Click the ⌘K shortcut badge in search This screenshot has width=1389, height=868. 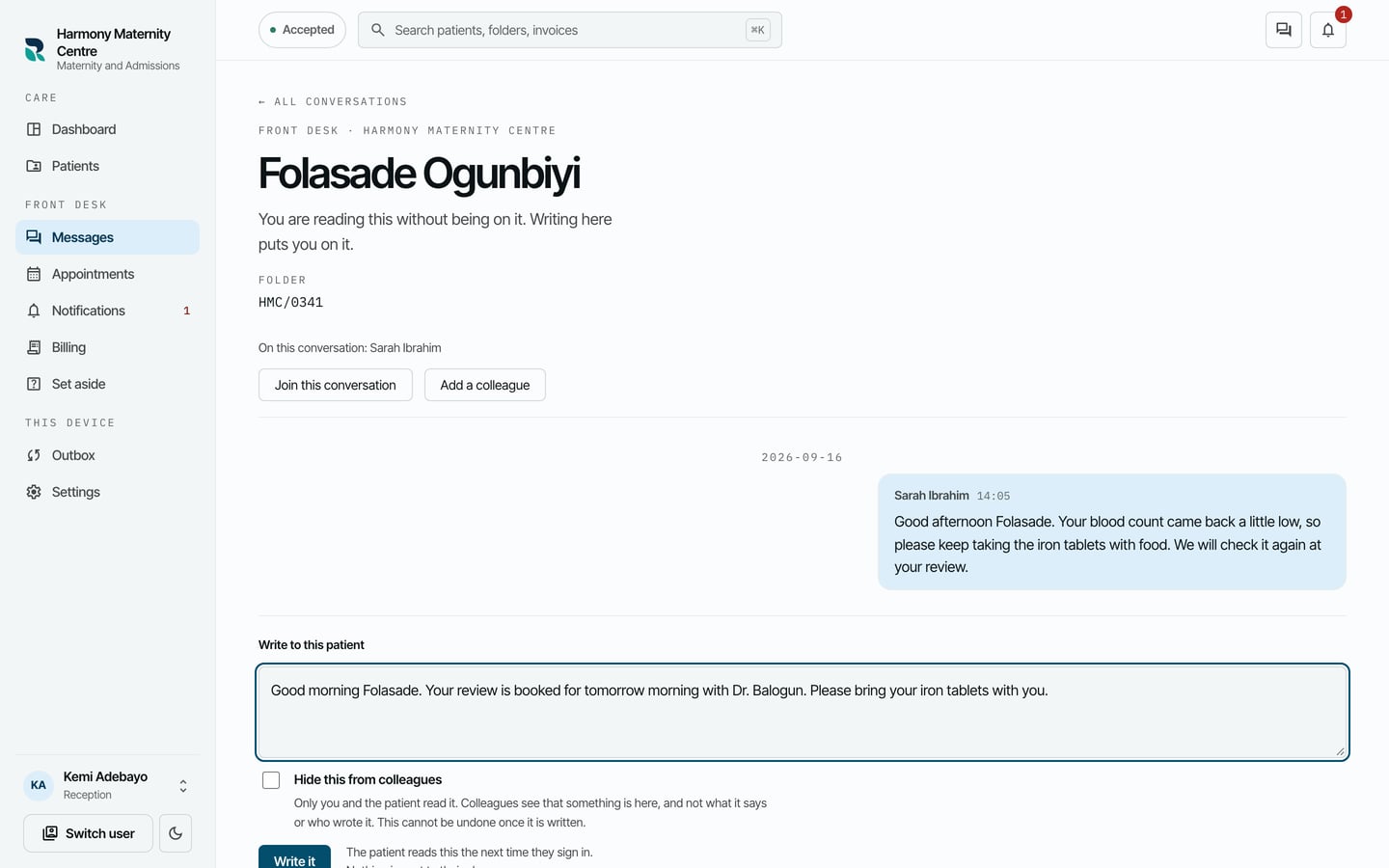tap(758, 30)
